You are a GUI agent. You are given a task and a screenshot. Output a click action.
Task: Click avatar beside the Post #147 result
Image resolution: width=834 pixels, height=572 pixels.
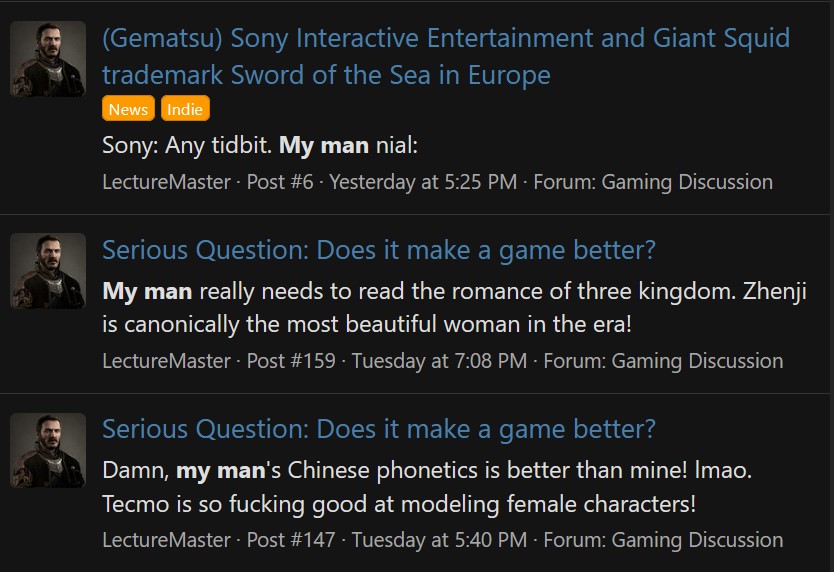tap(48, 450)
